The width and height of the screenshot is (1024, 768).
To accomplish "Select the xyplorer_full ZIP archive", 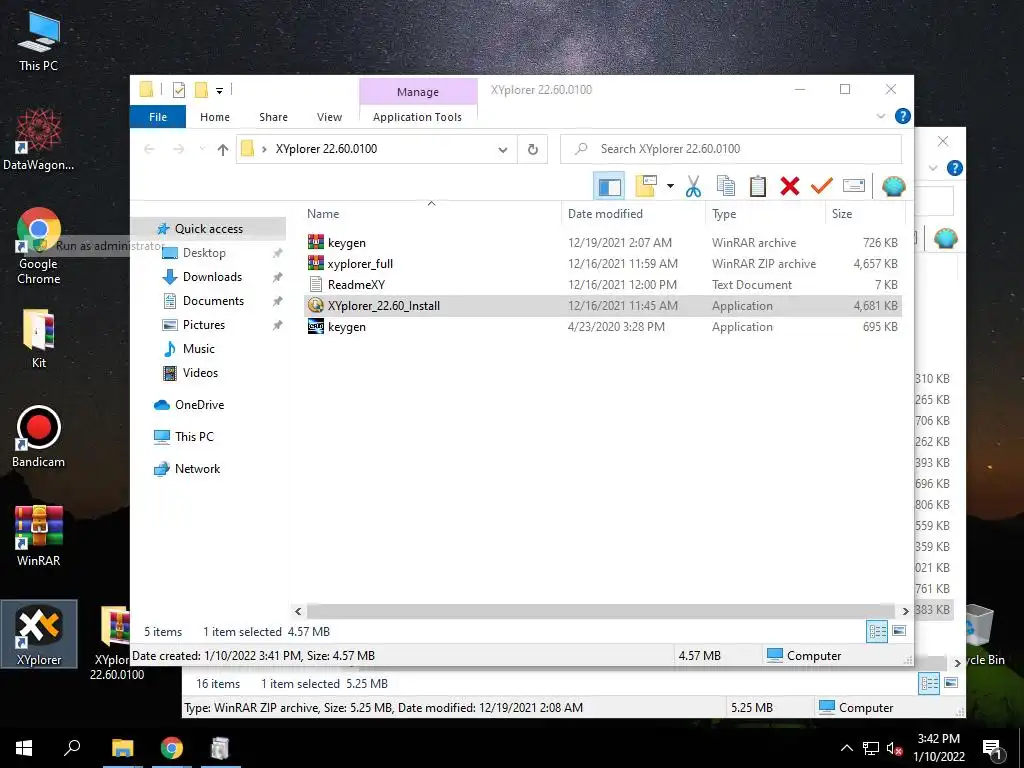I will (603, 264).
